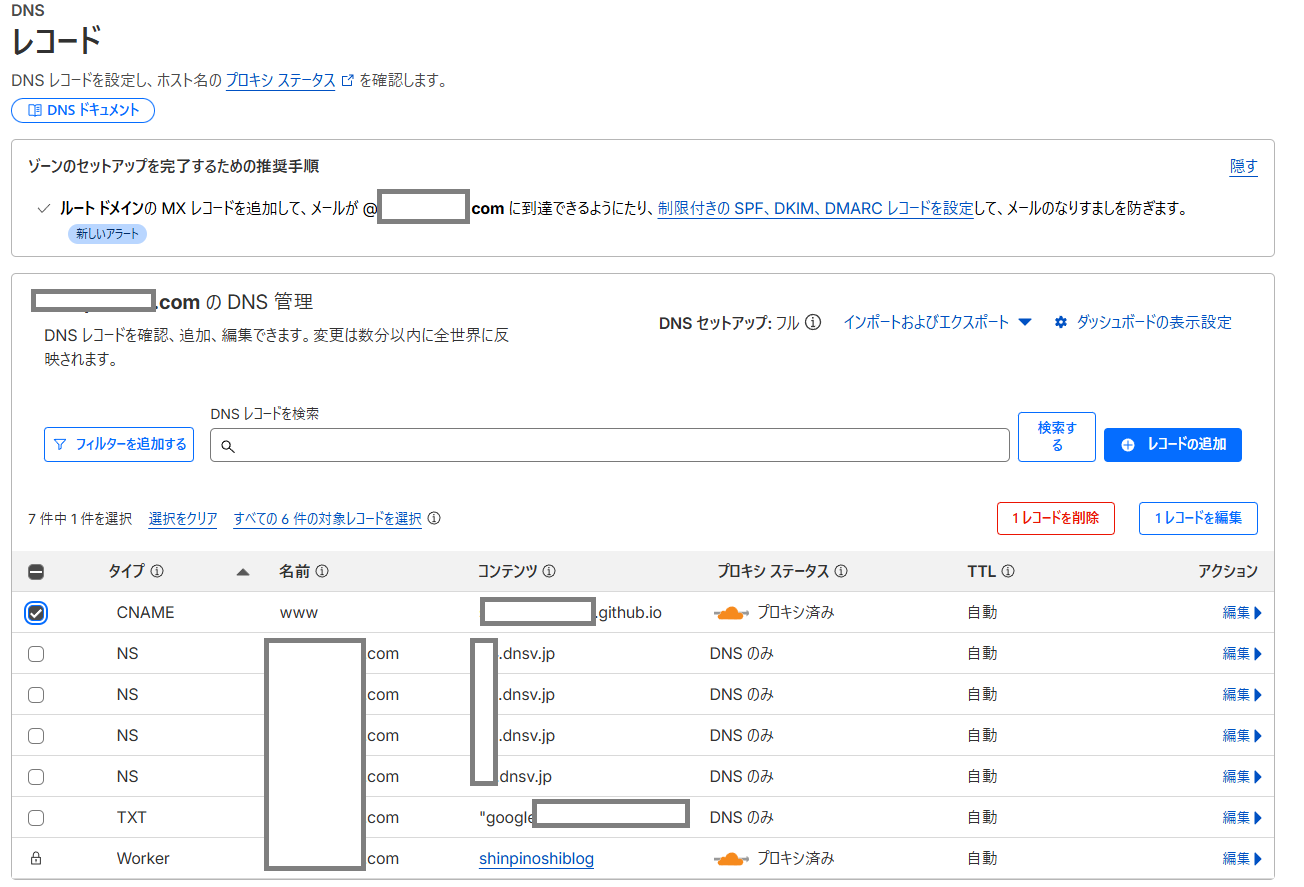
Task: Focus the DNS レコードを検索 field
Action: pyautogui.click(x=609, y=445)
